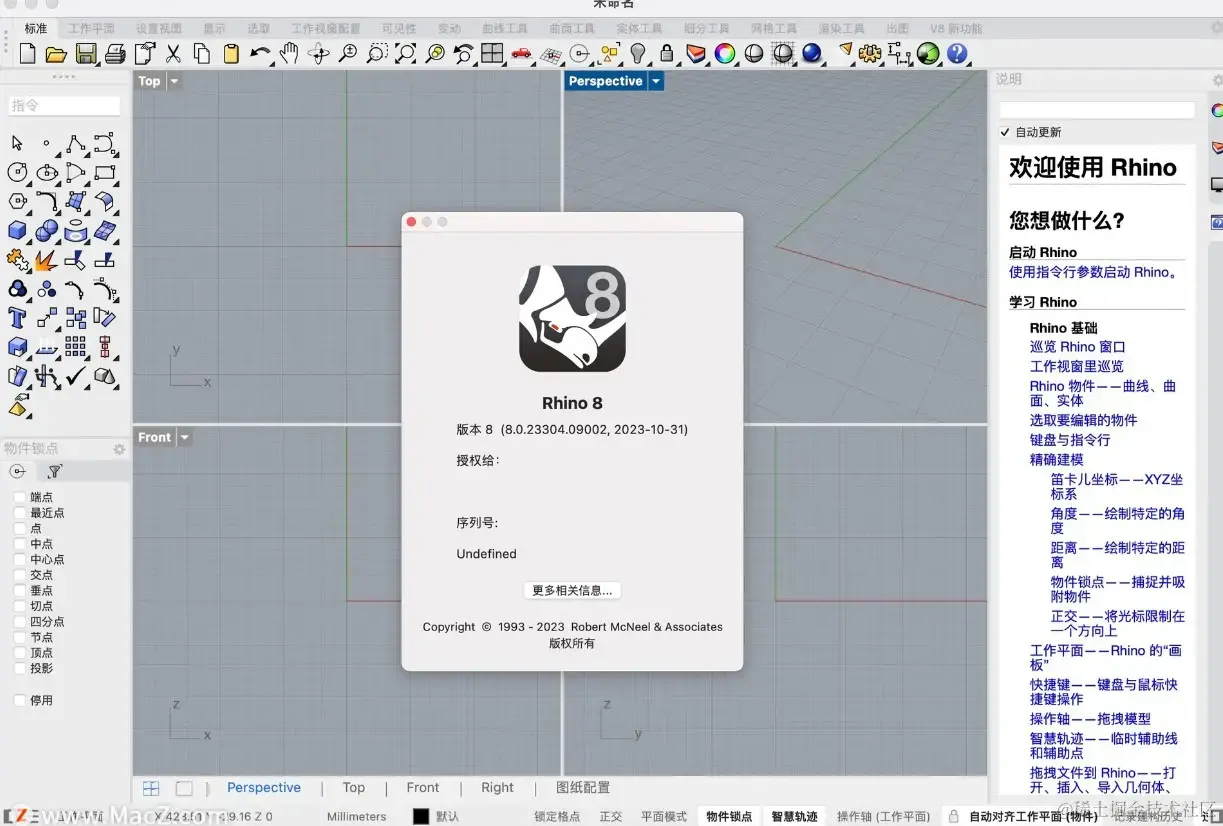Open the Front viewport dropdown arrow
Image resolution: width=1223 pixels, height=826 pixels.
tap(184, 437)
